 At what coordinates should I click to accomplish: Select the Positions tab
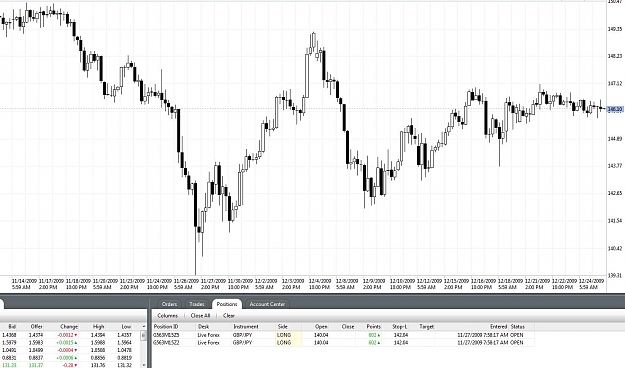[x=227, y=304]
